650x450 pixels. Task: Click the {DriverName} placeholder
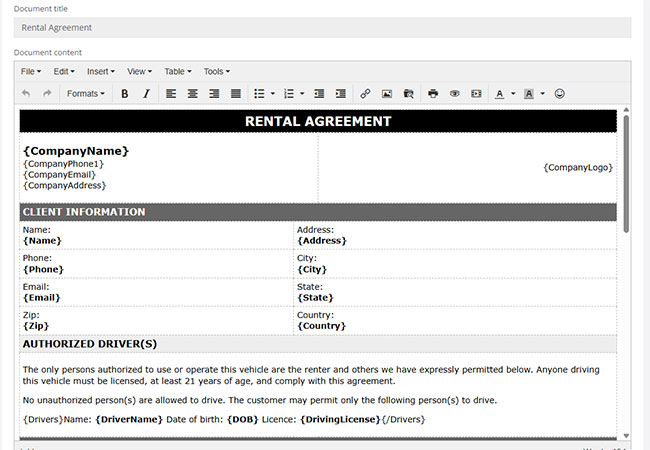129,419
